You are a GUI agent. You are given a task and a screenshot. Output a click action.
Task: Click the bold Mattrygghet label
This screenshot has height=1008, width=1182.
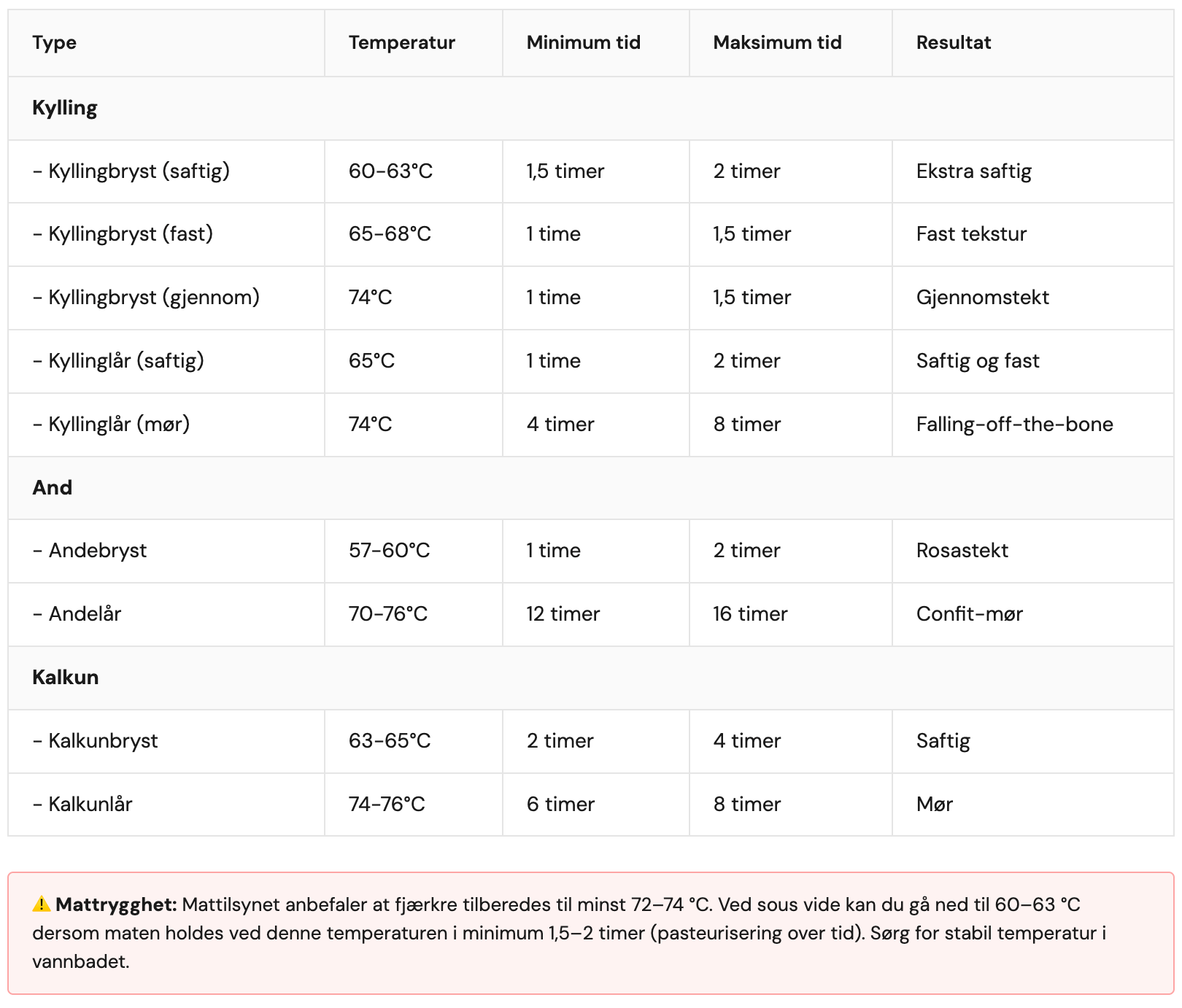117,905
